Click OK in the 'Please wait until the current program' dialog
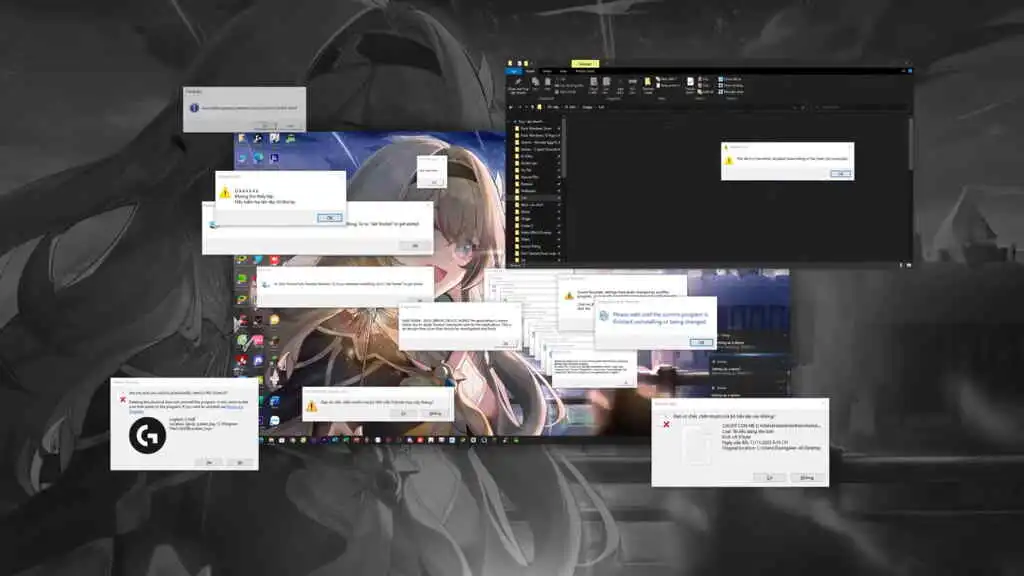 point(701,342)
